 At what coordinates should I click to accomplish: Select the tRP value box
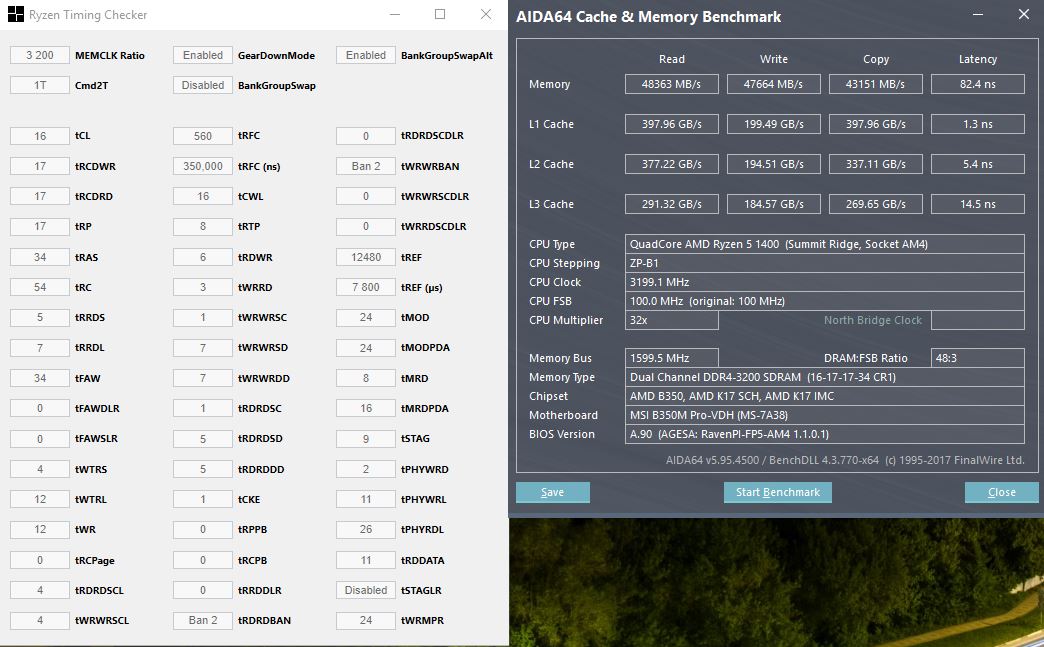(40, 226)
